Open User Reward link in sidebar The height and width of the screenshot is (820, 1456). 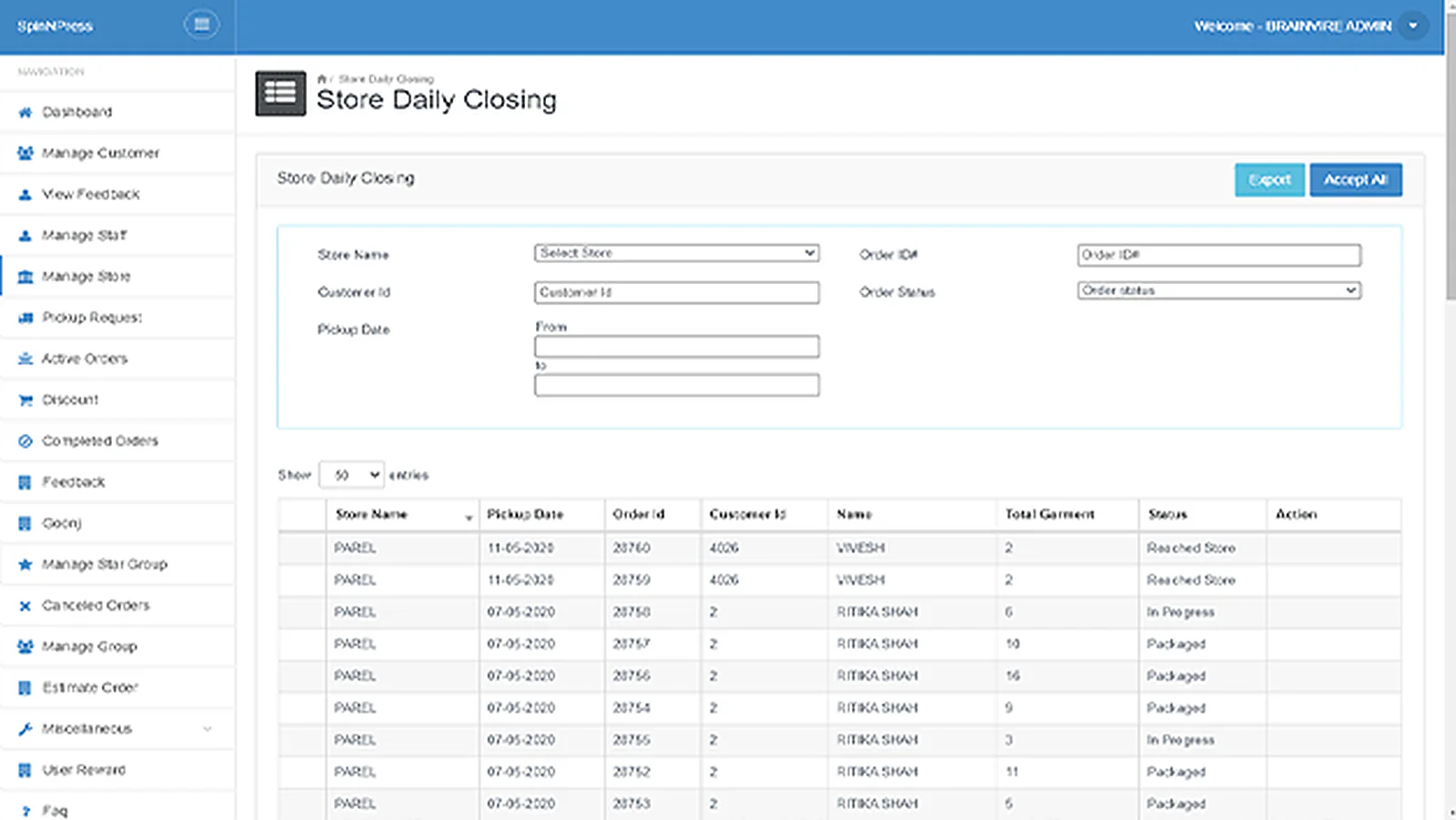(117, 770)
